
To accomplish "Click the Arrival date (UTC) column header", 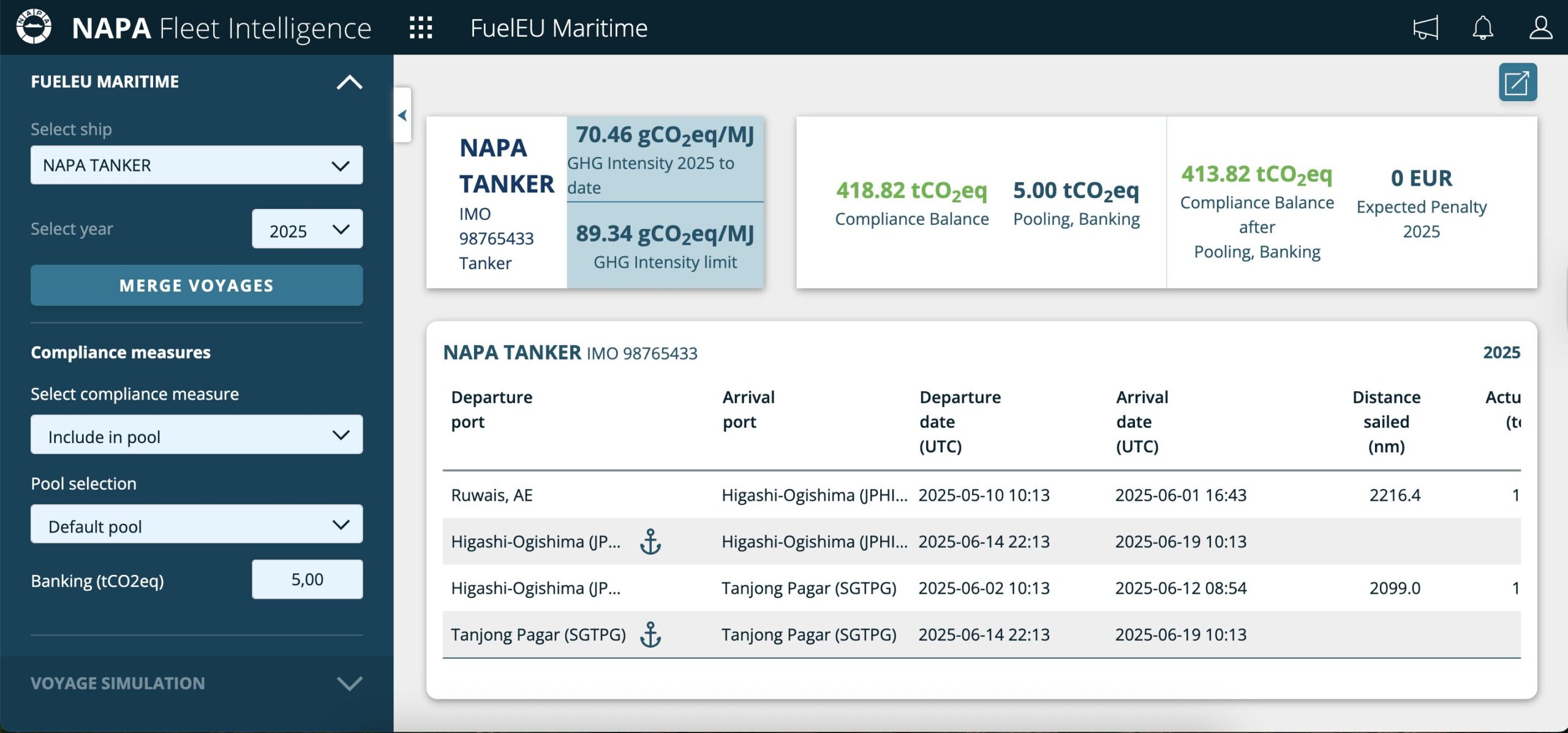I will tap(1142, 422).
